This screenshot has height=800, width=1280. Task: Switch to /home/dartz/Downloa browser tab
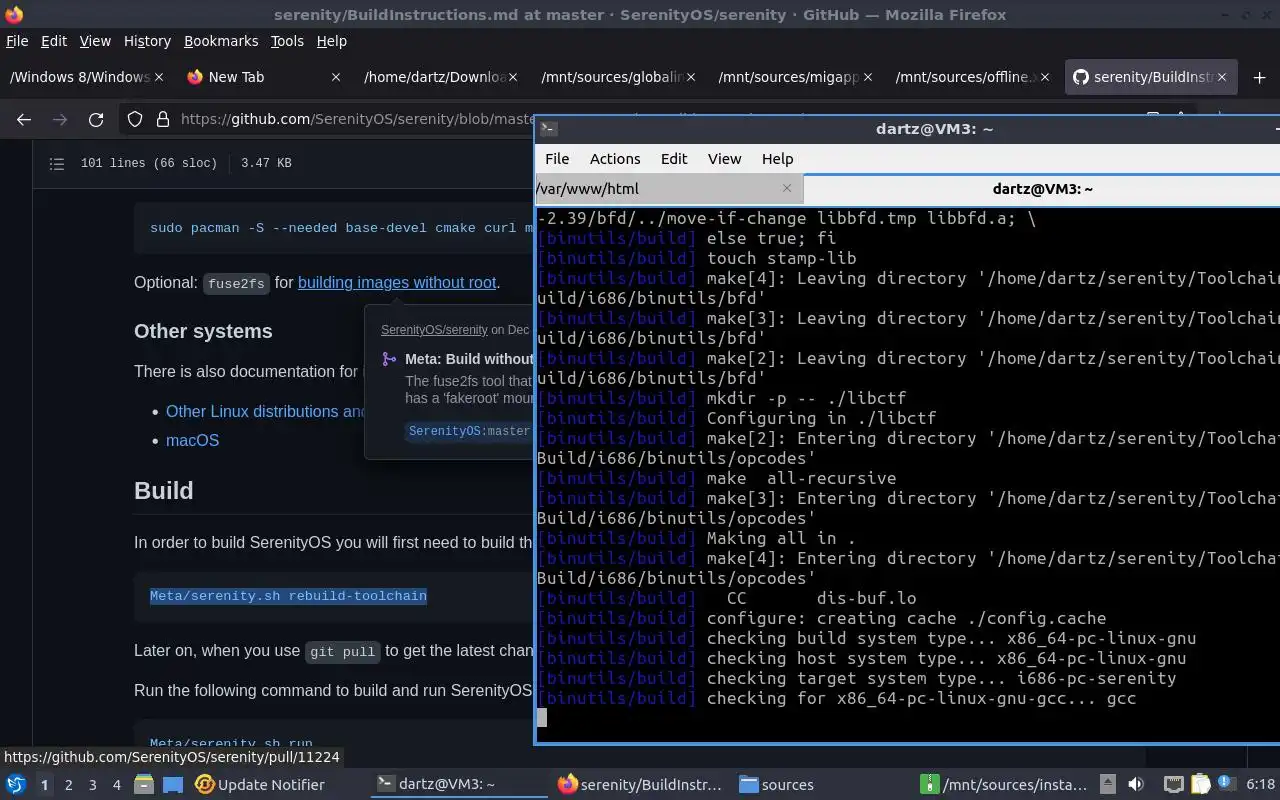click(441, 77)
